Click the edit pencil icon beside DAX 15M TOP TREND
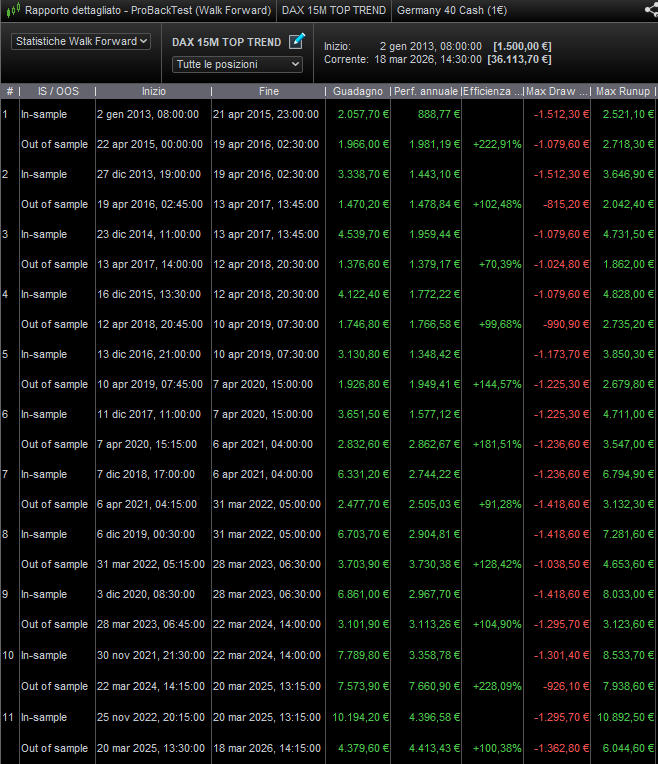Image resolution: width=658 pixels, height=764 pixels. click(x=296, y=42)
